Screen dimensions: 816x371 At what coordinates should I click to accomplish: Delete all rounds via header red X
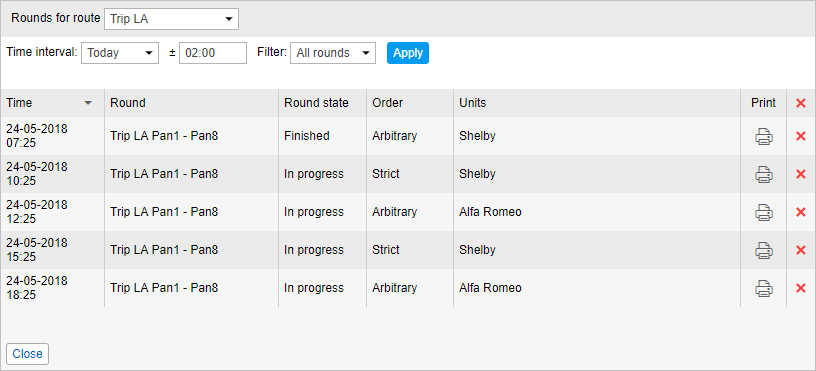(801, 104)
